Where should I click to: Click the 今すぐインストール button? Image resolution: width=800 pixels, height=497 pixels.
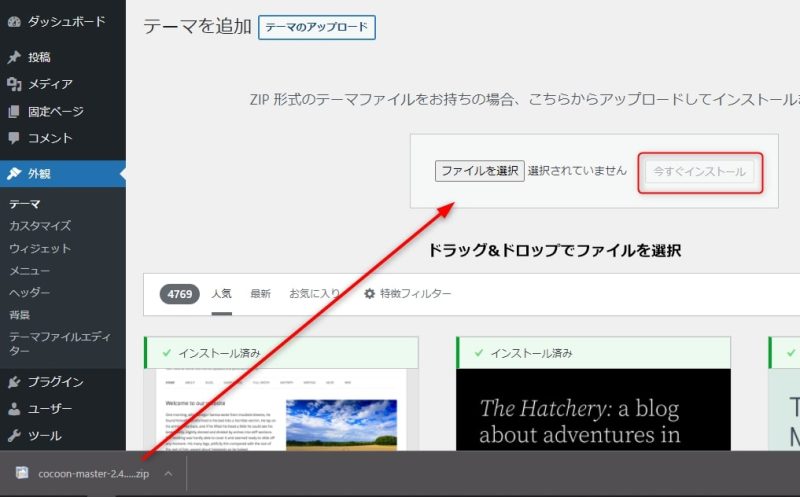coord(699,172)
